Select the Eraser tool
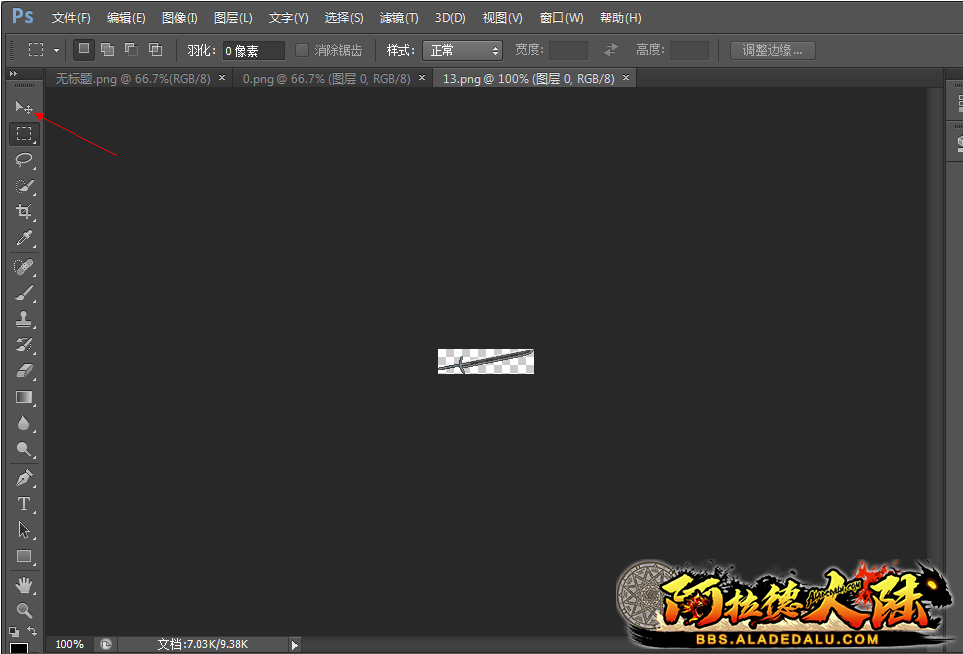The image size is (963, 654). point(24,371)
